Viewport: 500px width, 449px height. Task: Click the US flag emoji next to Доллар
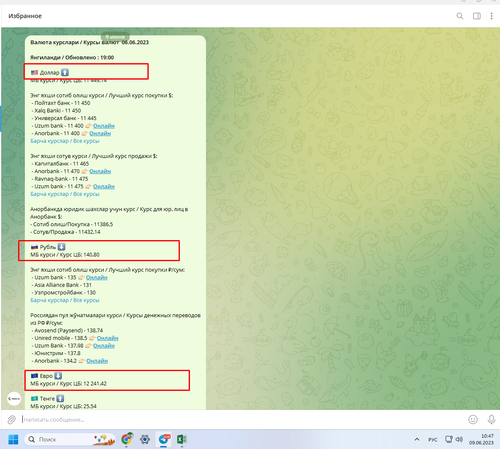[34, 72]
